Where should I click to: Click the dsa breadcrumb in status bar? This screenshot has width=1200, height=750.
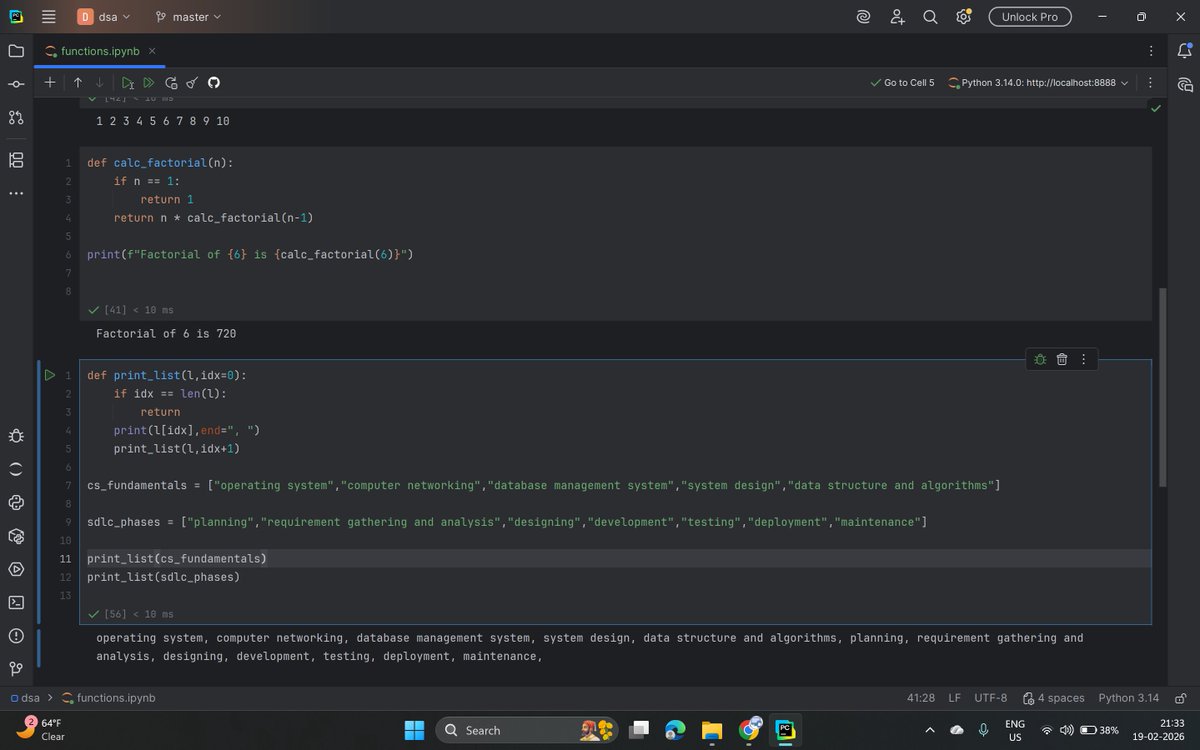point(24,698)
